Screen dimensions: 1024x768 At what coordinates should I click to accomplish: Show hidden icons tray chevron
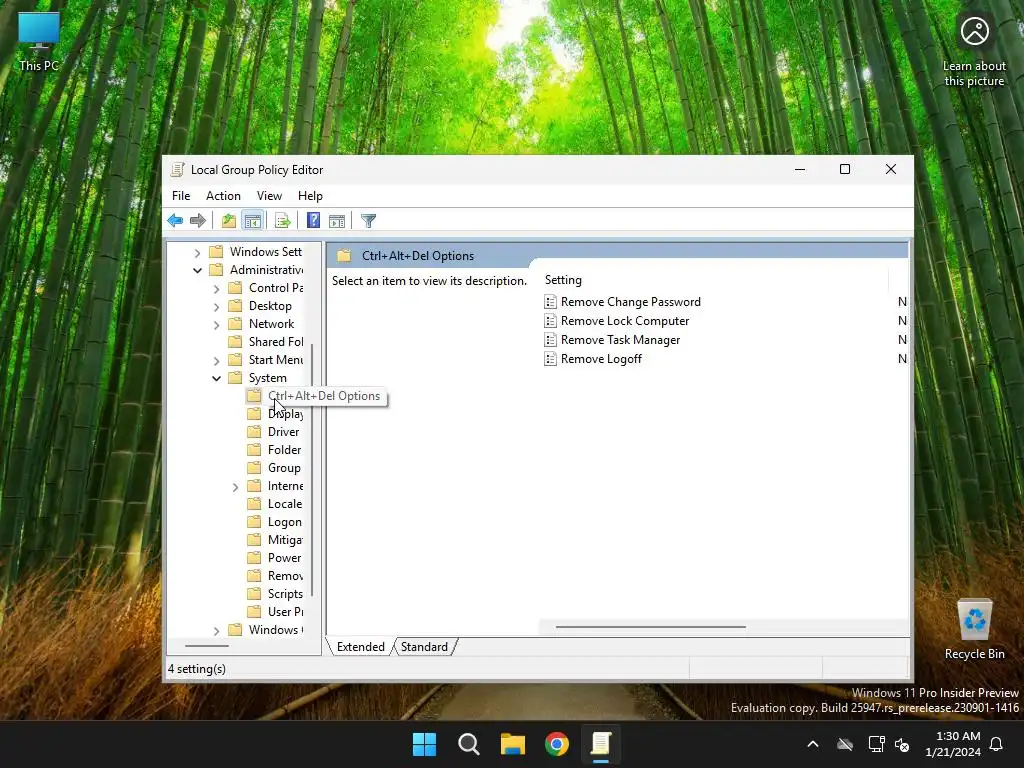(813, 744)
